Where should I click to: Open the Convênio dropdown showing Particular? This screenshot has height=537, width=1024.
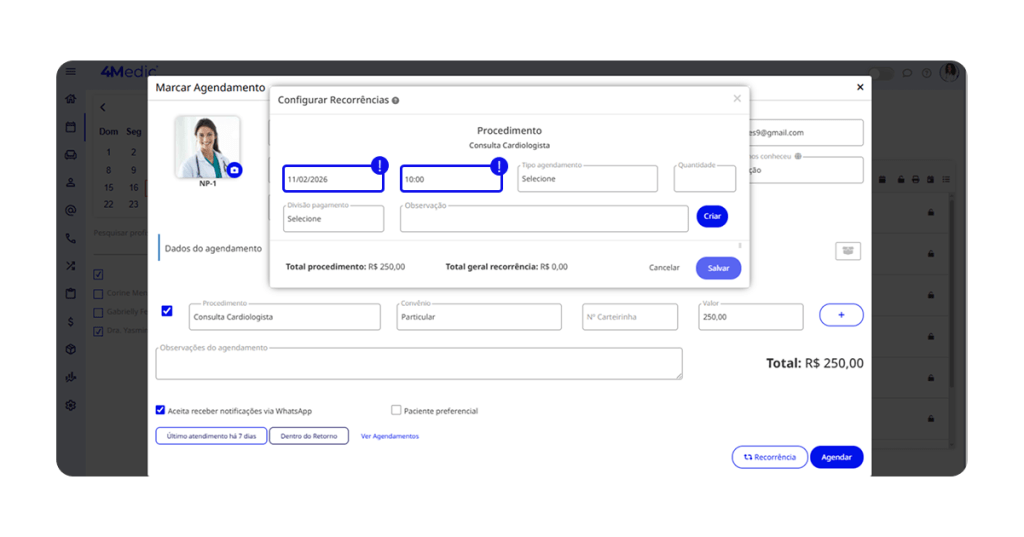tap(478, 318)
